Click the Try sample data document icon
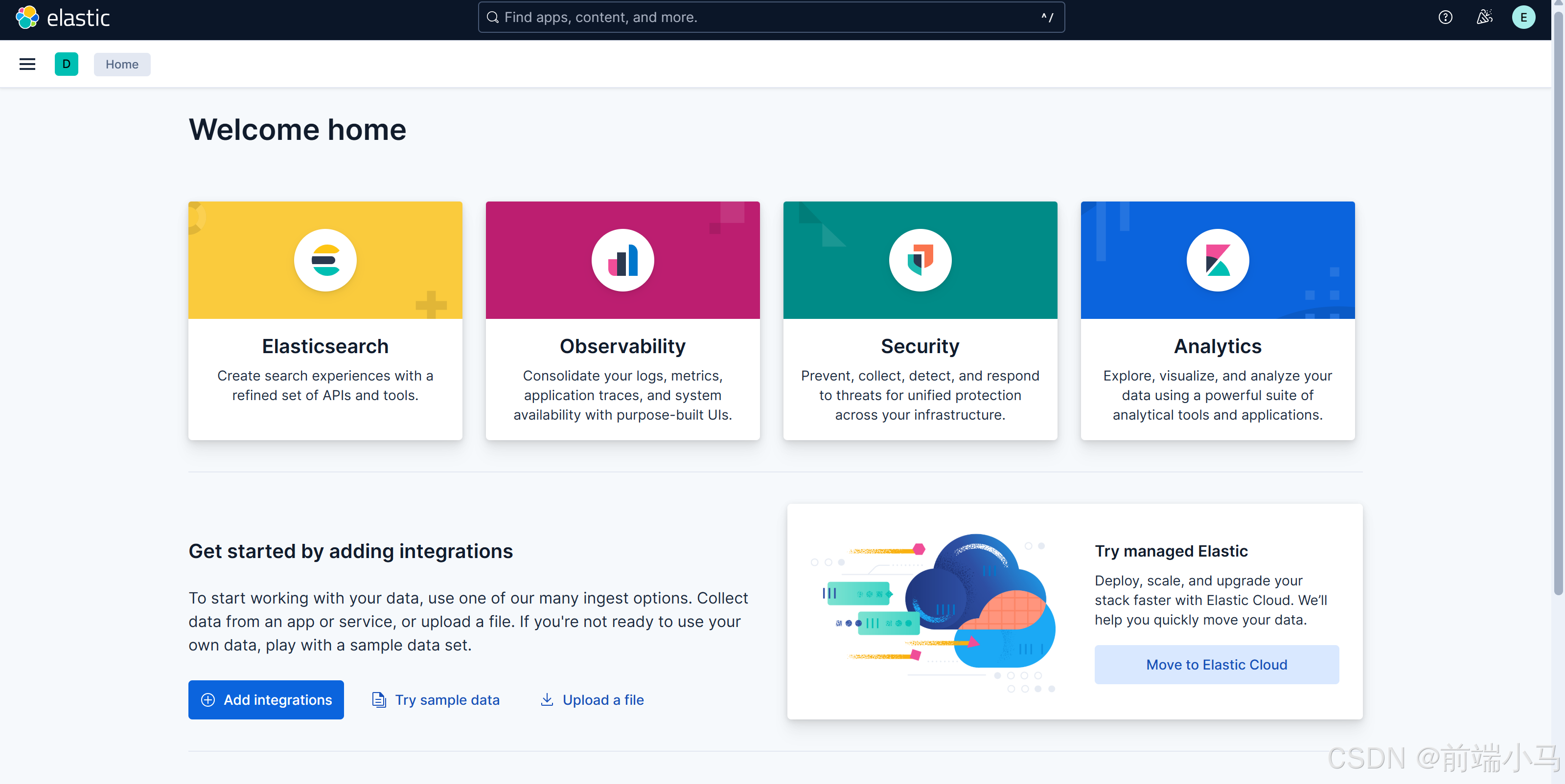 pos(379,699)
